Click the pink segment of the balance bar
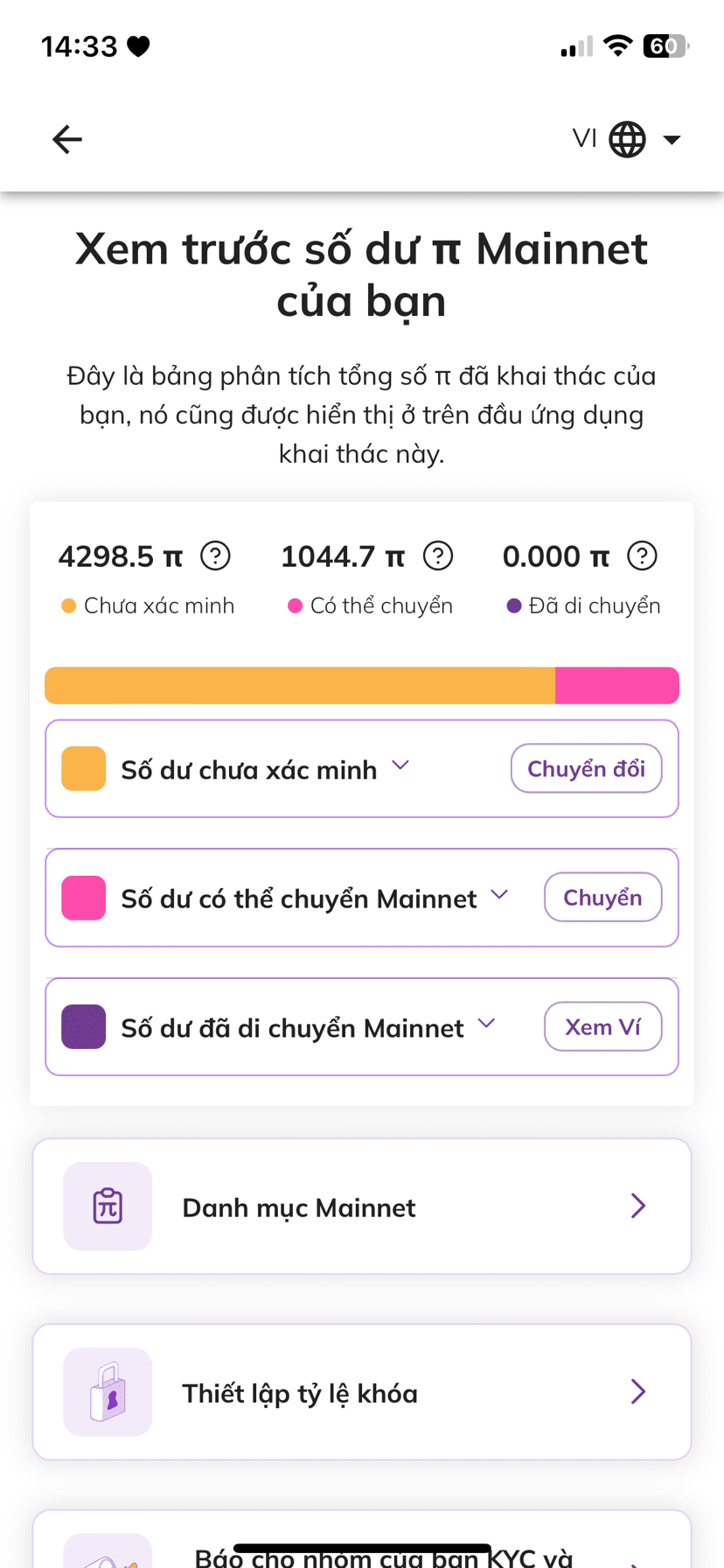Viewport: 724px width, 1568px height. [617, 685]
